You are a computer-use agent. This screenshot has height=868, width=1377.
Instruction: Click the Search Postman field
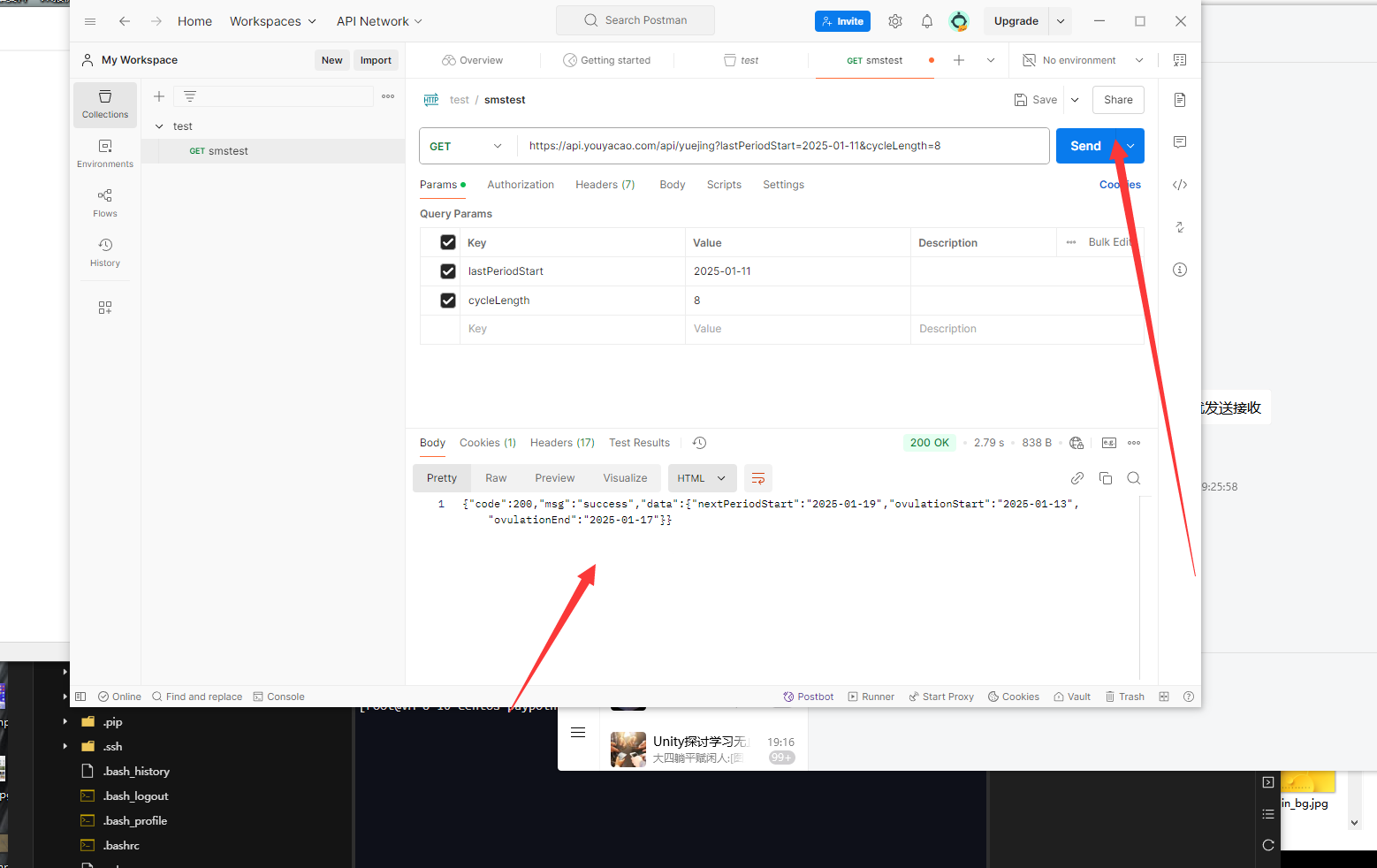click(635, 20)
